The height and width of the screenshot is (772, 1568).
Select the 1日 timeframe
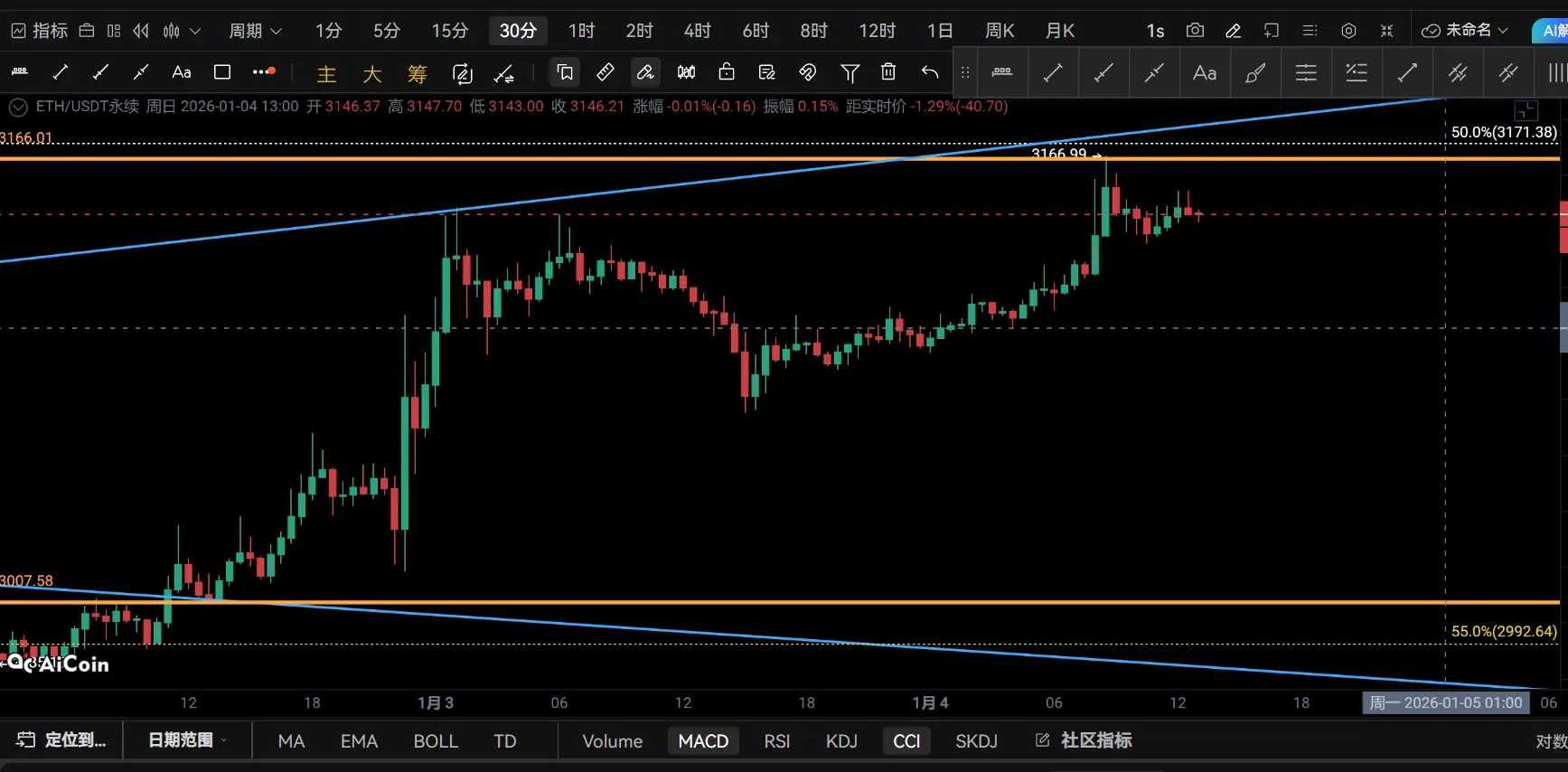940,31
